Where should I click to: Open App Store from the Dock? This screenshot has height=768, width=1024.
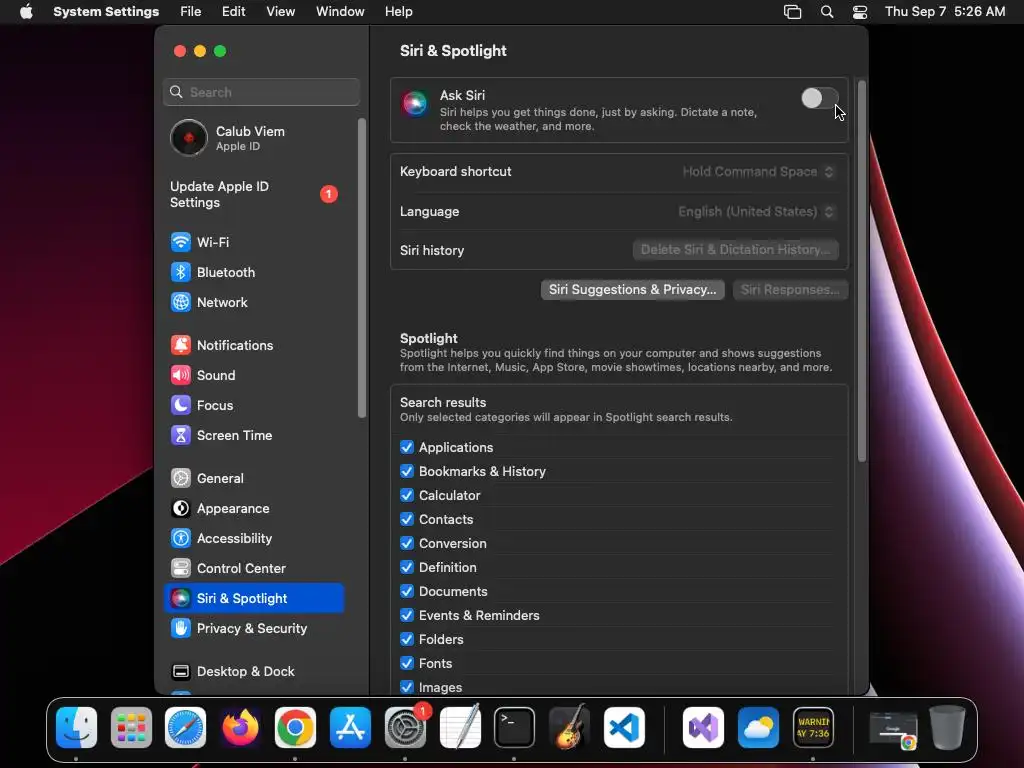tap(350, 728)
